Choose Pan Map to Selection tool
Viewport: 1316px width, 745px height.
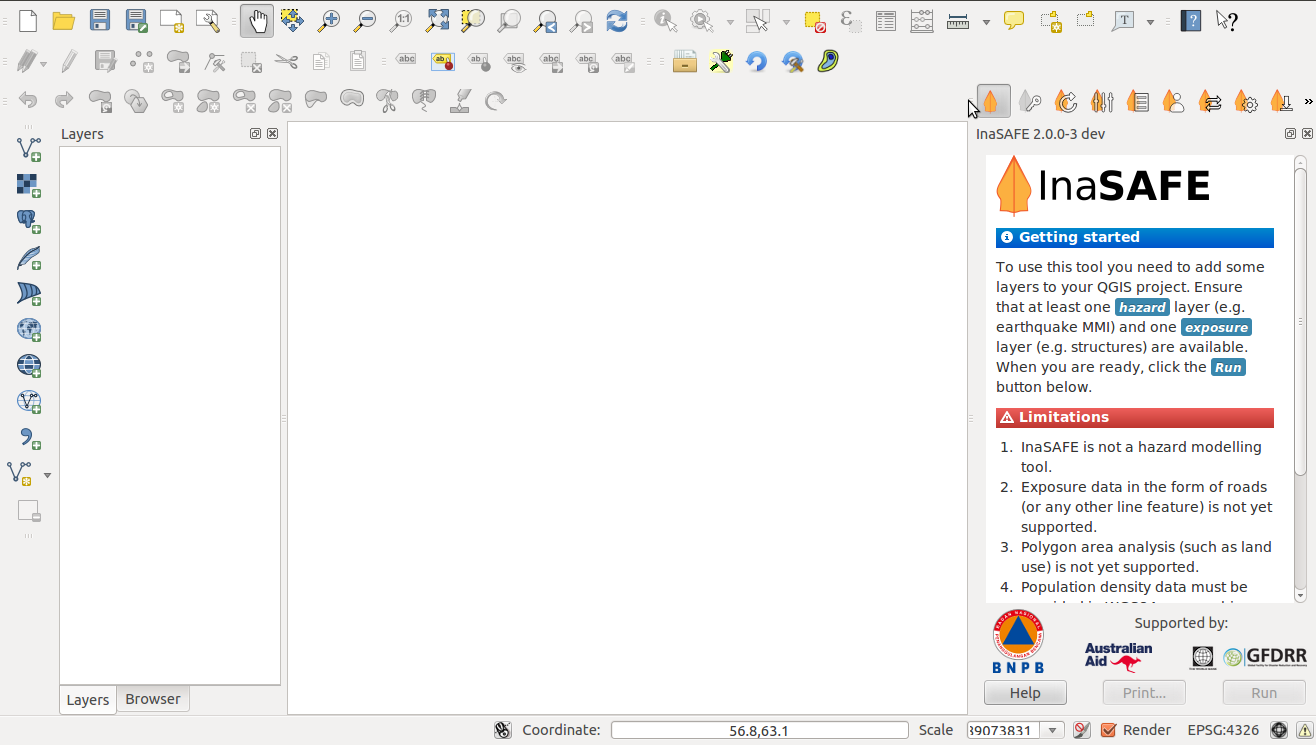tap(292, 20)
